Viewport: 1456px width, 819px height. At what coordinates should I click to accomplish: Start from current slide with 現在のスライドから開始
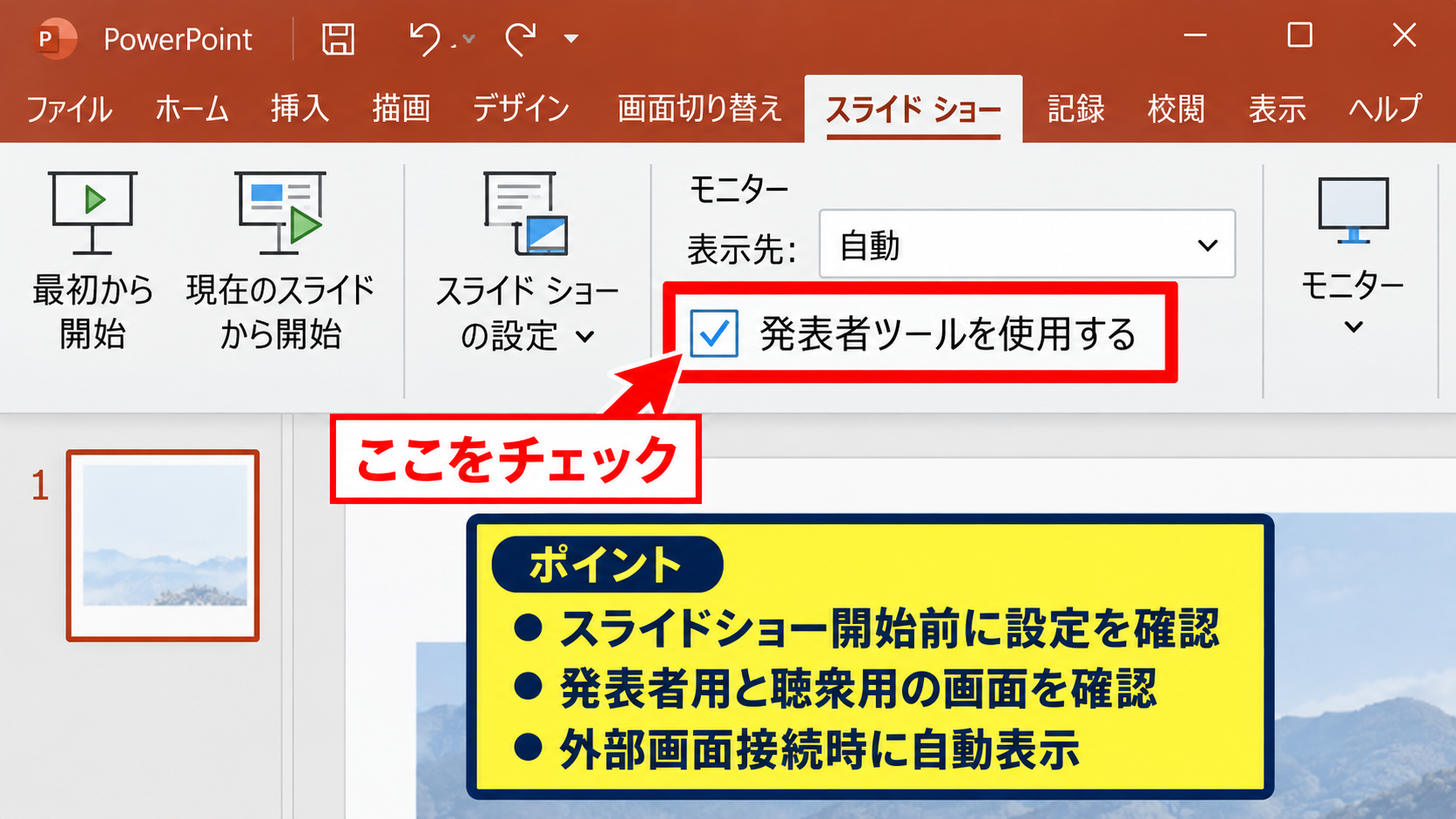pos(280,261)
